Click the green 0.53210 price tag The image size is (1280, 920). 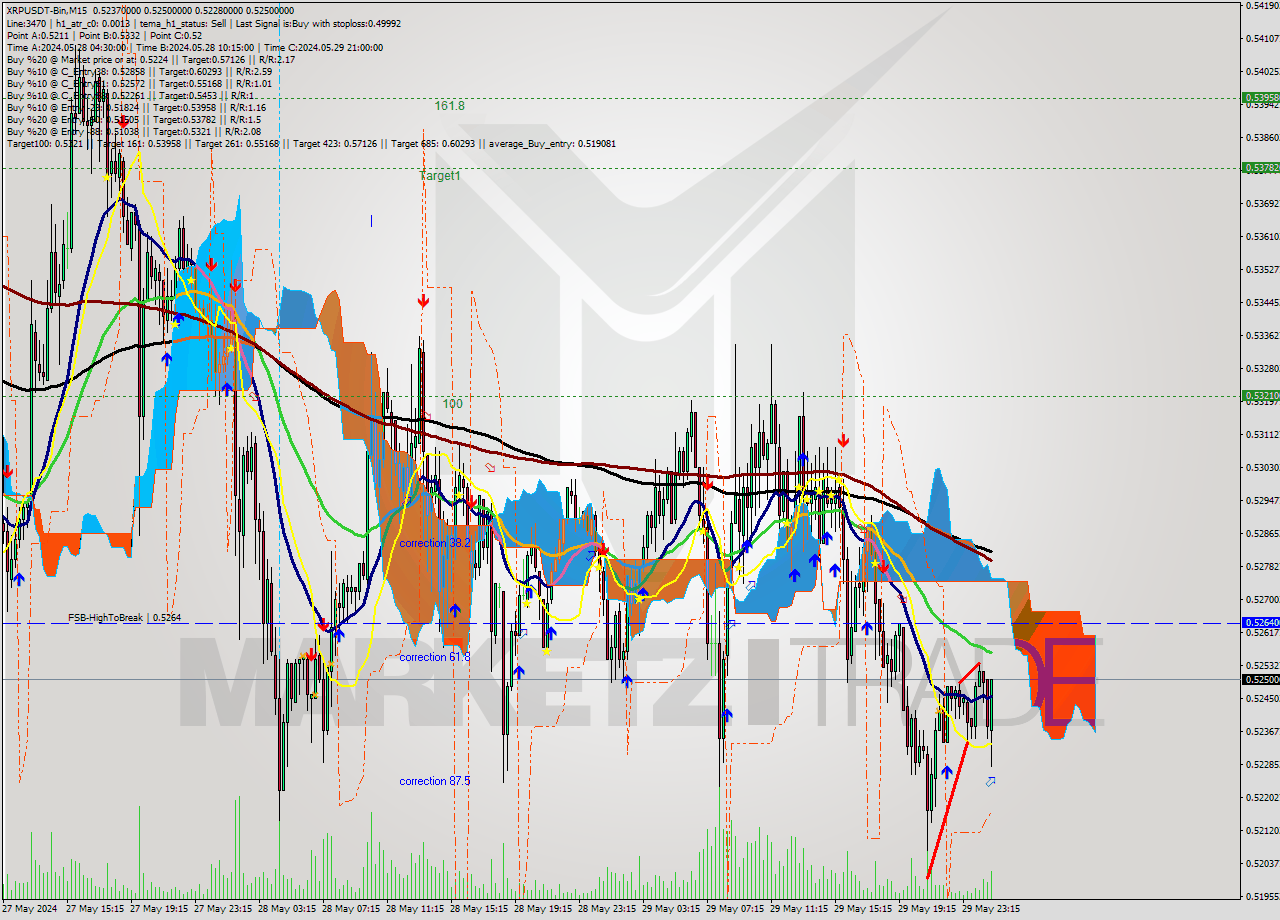[x=1260, y=396]
